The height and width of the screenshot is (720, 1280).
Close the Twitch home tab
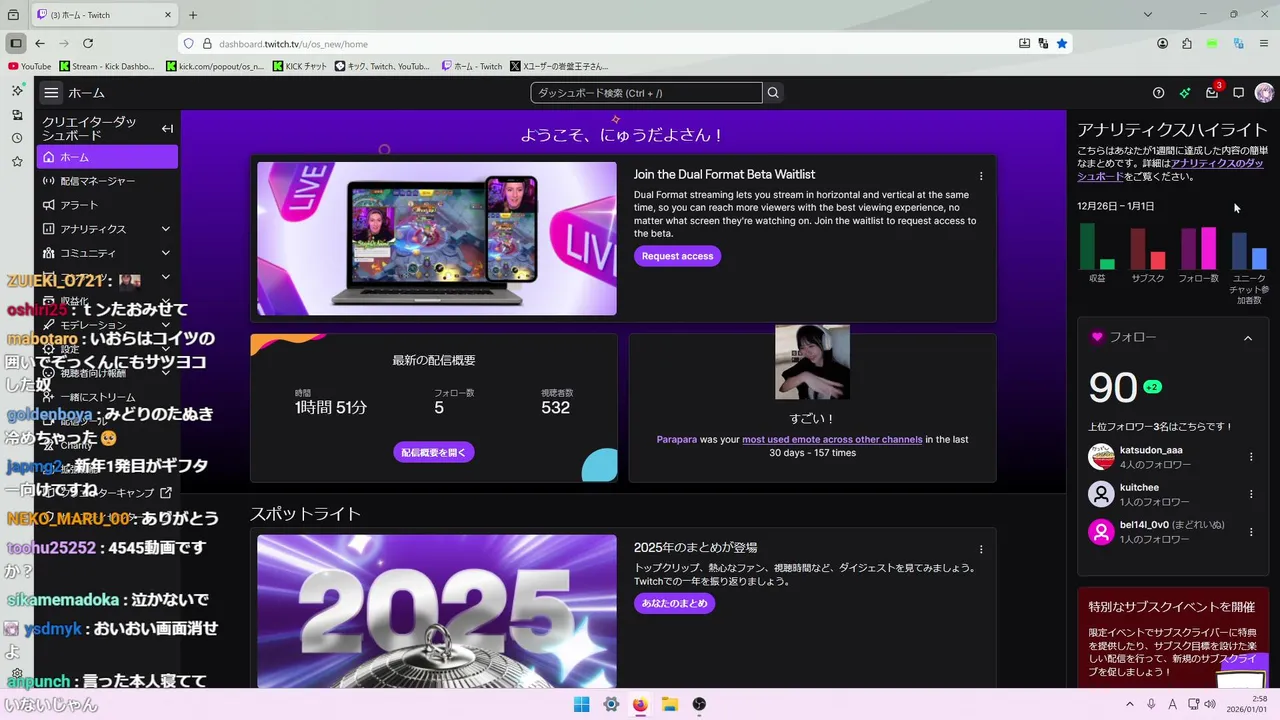[x=169, y=15]
